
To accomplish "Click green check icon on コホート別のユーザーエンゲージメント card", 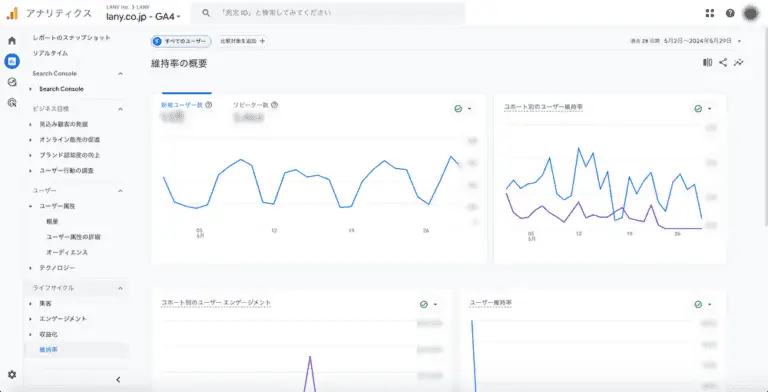I will [424, 304].
